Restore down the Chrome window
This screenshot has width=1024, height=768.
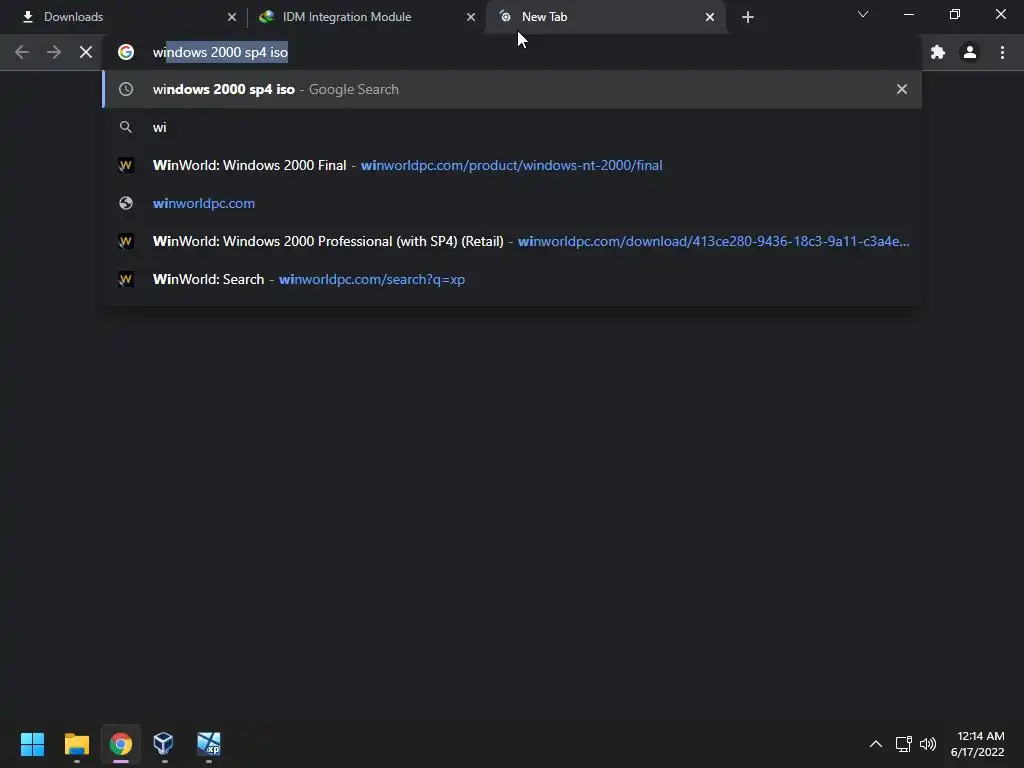click(955, 14)
